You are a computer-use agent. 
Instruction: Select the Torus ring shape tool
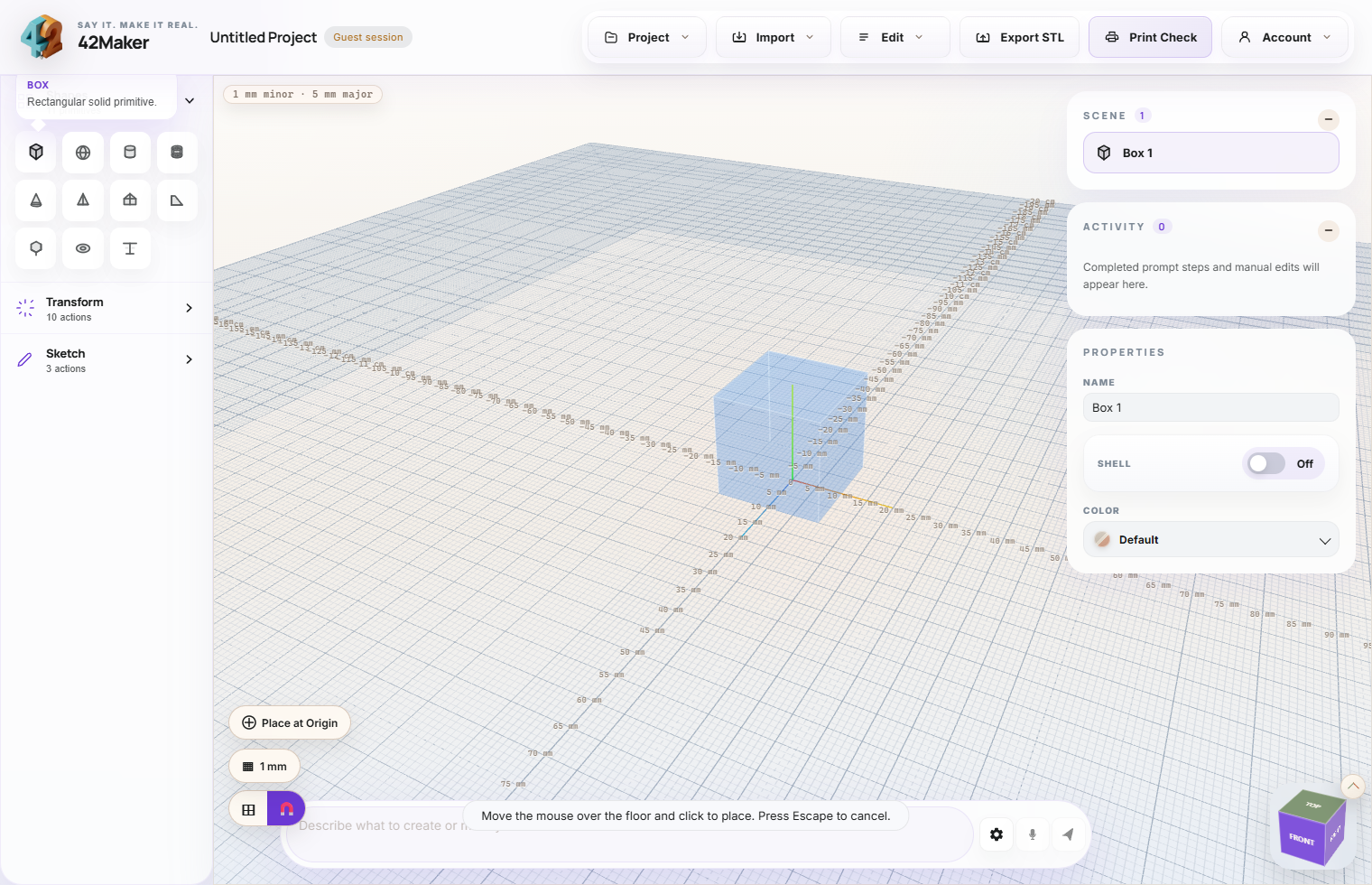coord(83,247)
